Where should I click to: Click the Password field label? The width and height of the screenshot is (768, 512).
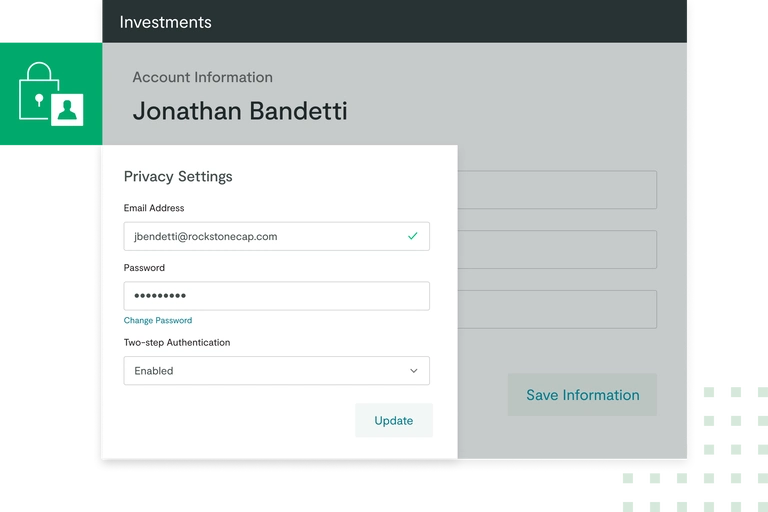pyautogui.click(x=144, y=268)
